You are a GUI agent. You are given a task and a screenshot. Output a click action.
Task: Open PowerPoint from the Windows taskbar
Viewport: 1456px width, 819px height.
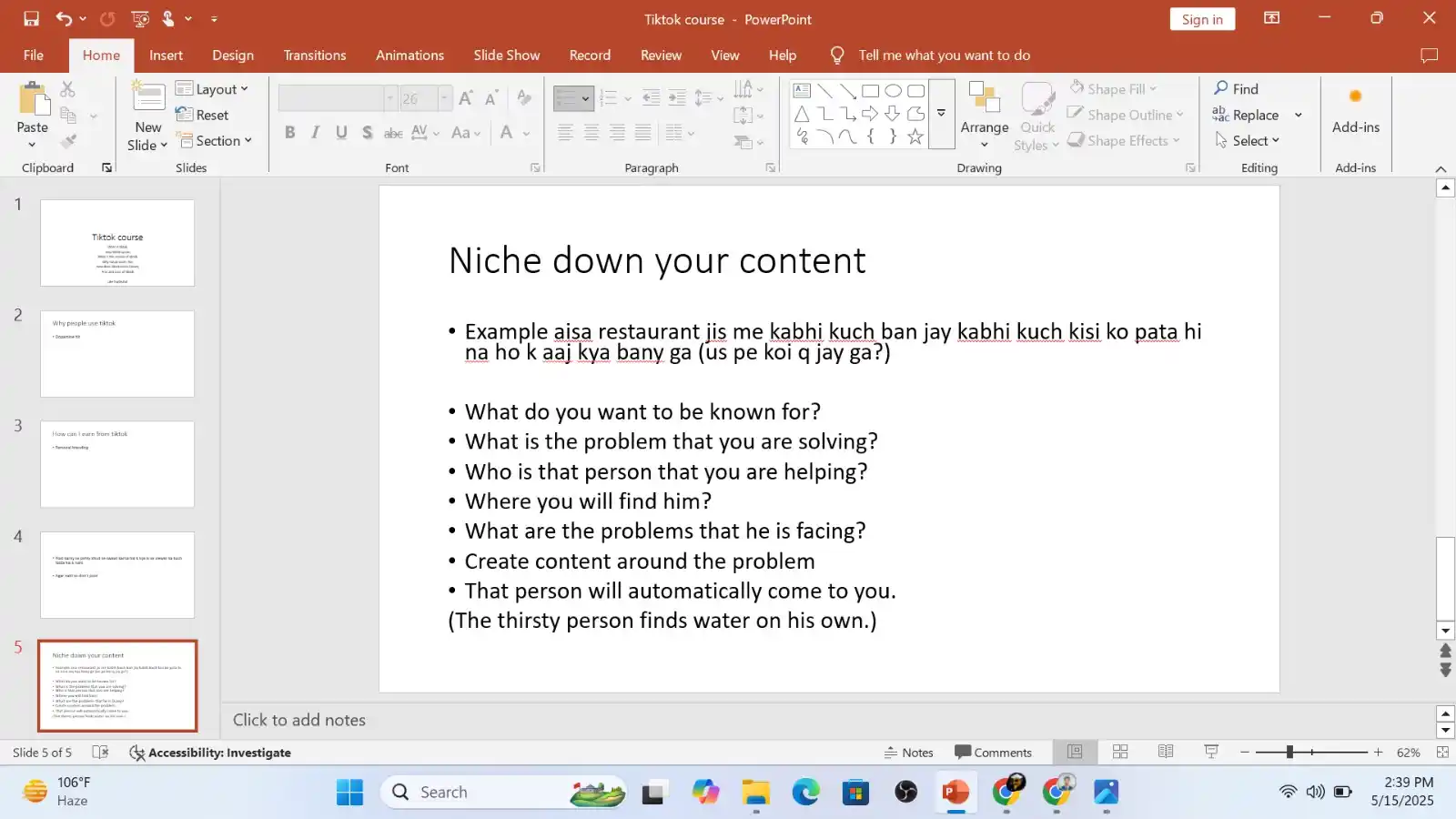tap(955, 793)
